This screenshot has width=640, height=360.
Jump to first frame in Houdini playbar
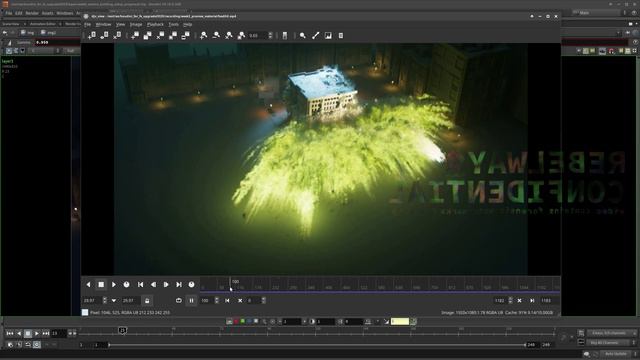click(x=10, y=333)
